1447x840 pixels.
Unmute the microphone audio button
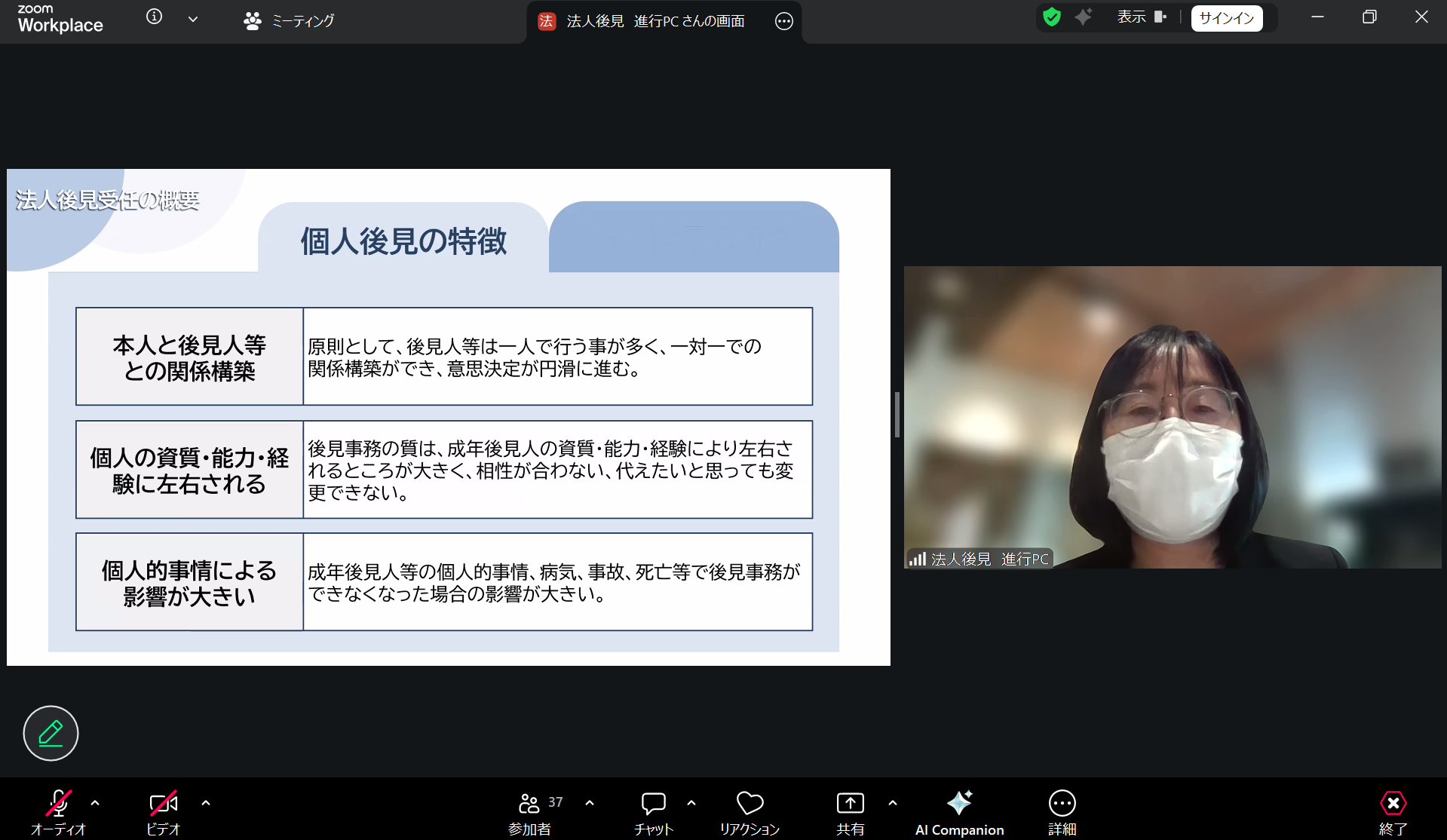click(x=58, y=805)
